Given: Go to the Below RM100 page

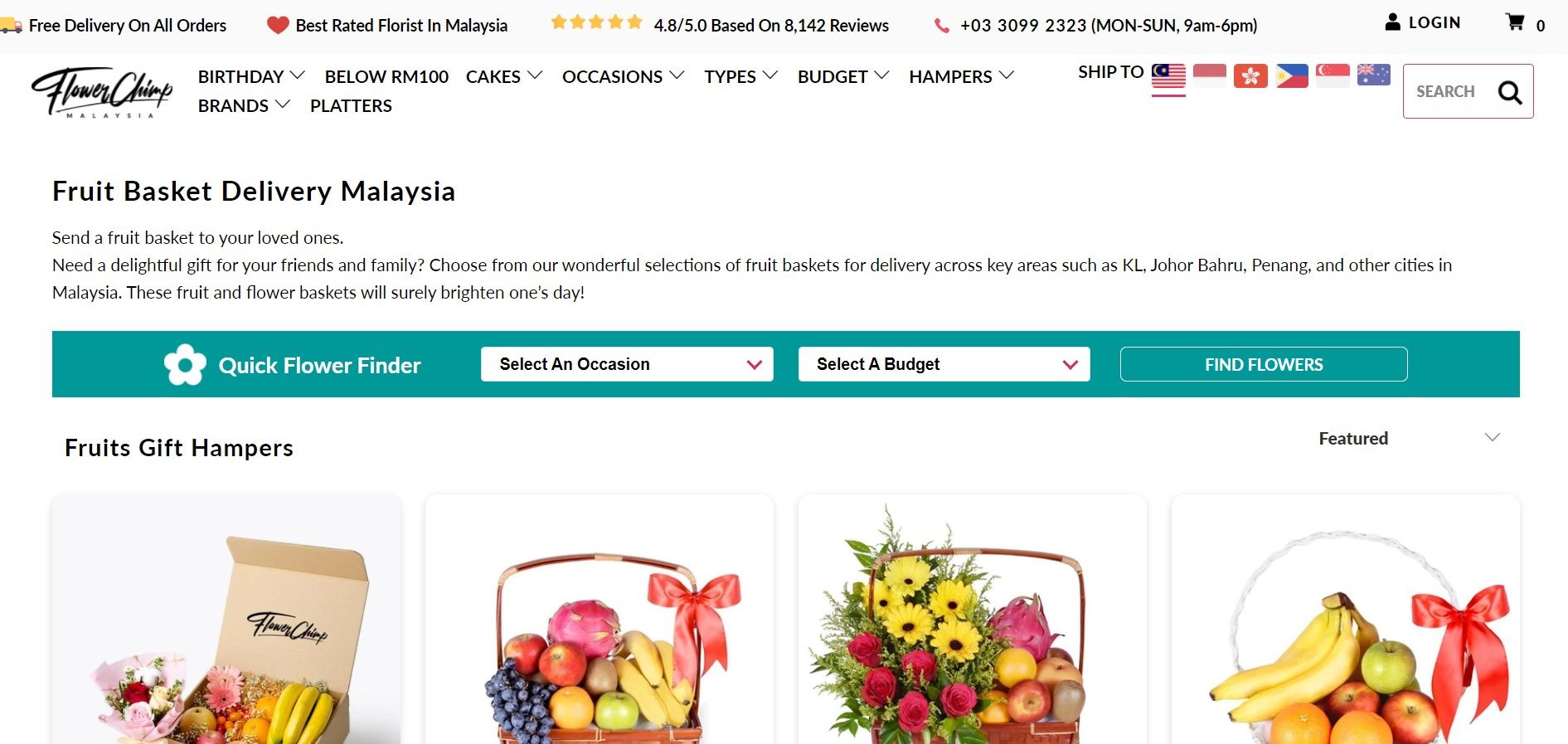Looking at the screenshot, I should click(x=386, y=76).
